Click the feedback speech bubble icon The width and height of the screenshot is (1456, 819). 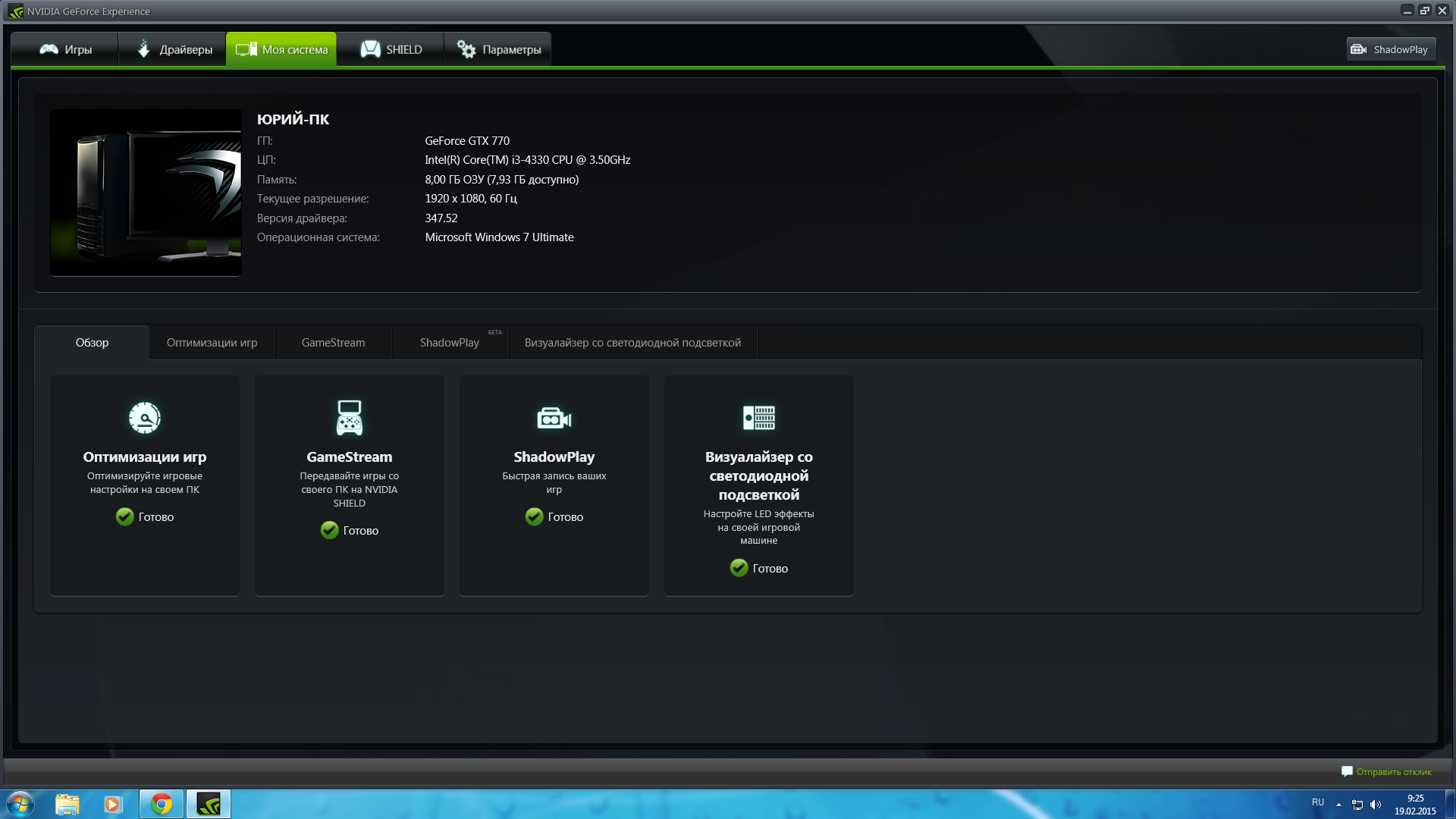[1347, 771]
